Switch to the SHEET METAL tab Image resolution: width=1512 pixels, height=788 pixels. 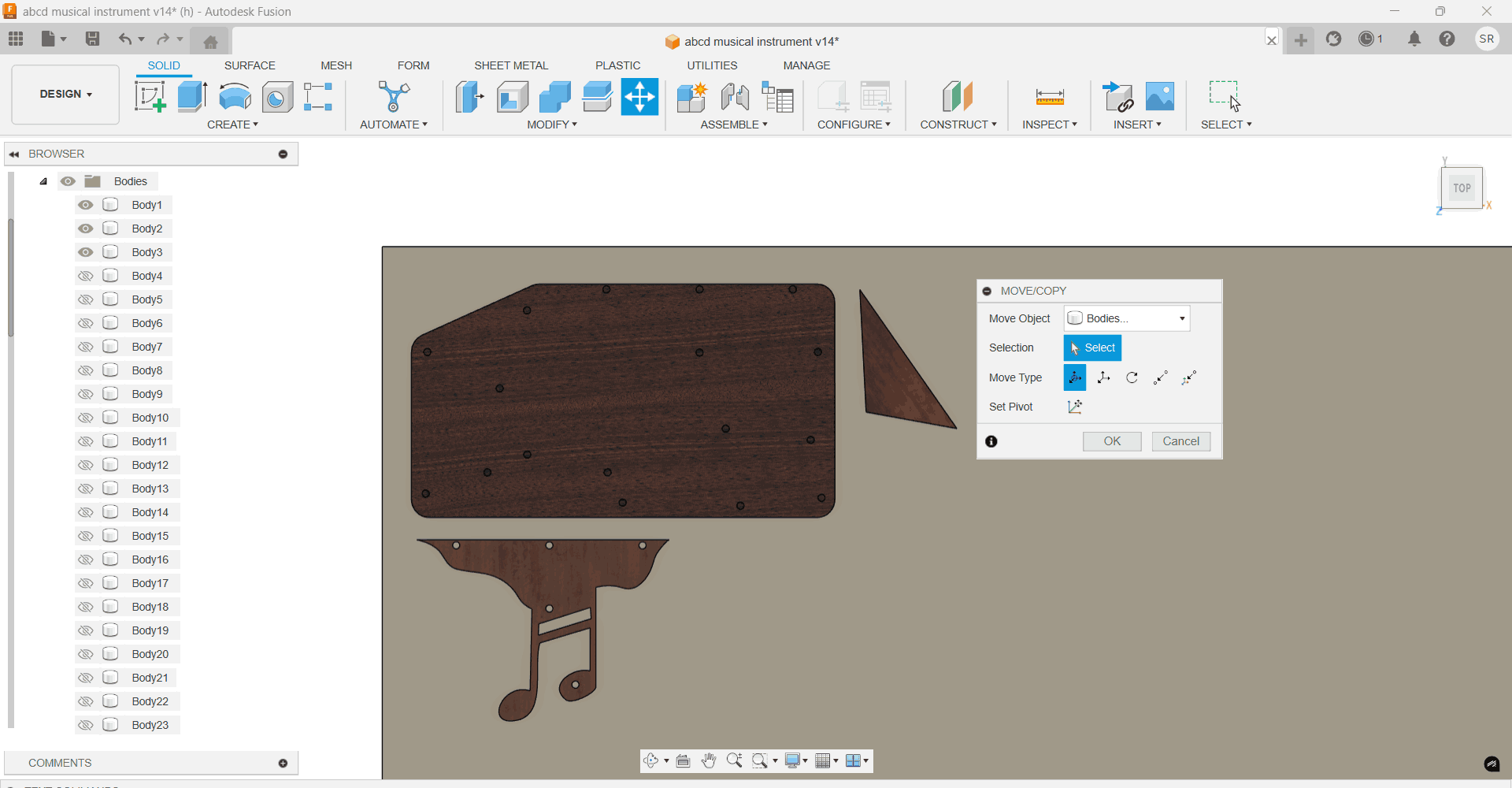pyautogui.click(x=511, y=65)
